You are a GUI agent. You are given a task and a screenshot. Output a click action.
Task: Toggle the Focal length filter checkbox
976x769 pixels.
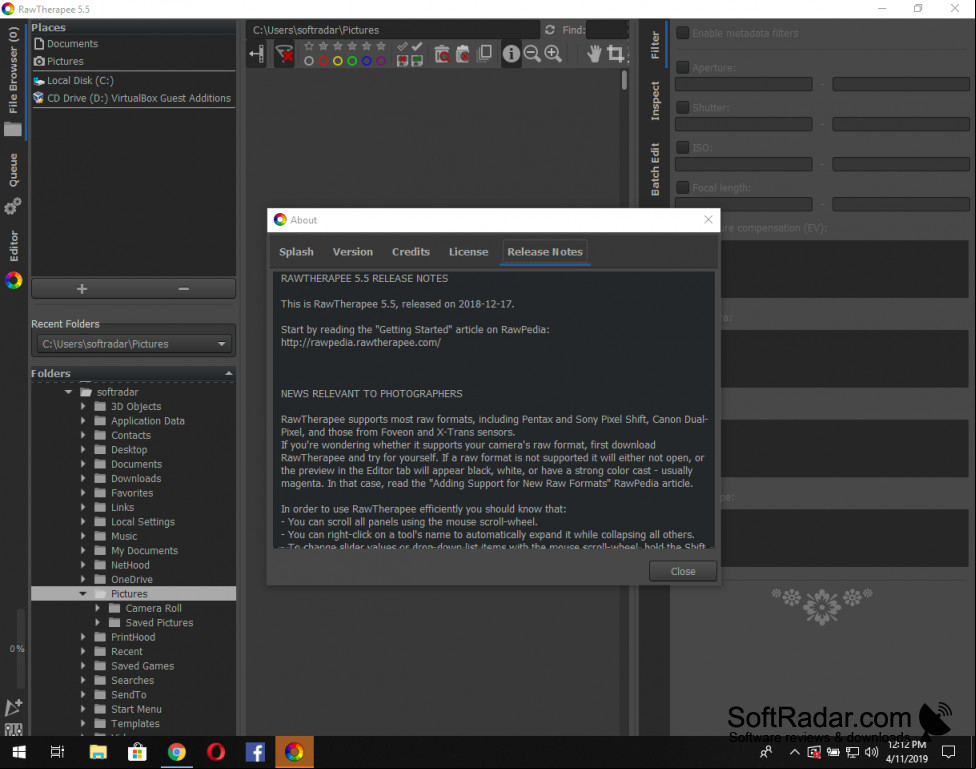point(683,187)
